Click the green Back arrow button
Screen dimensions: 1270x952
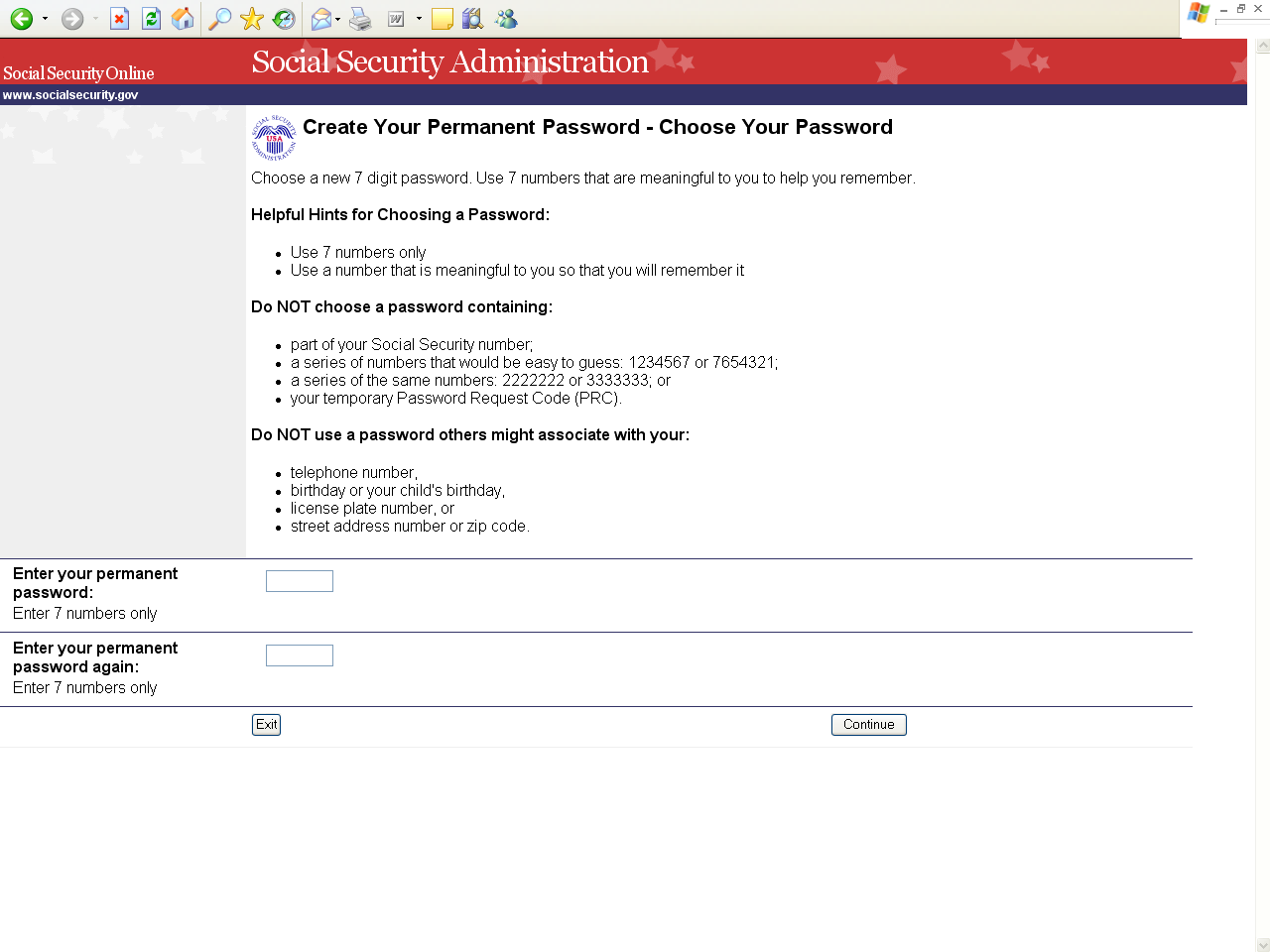pyautogui.click(x=21, y=19)
